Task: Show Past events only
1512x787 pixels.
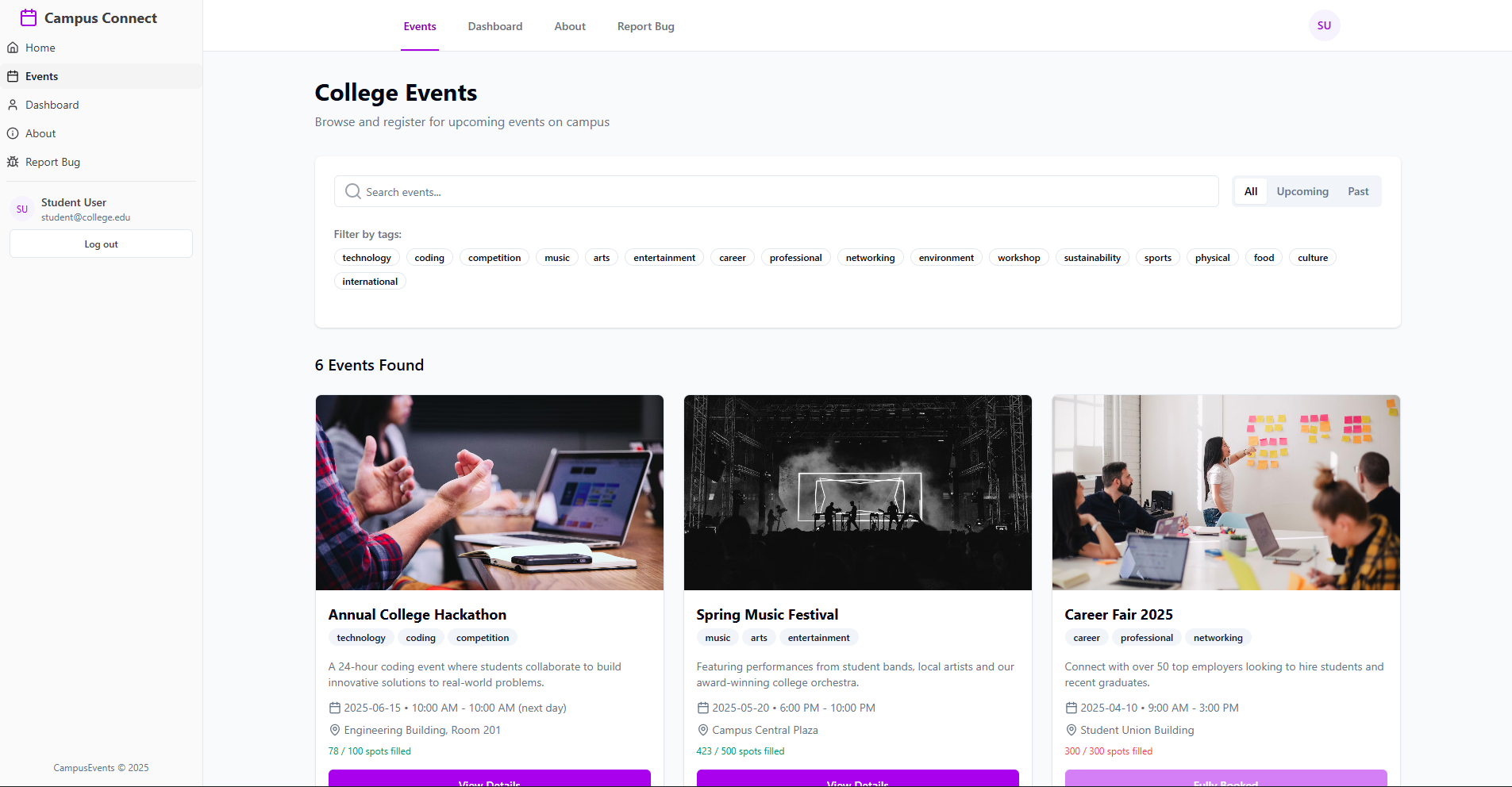Action: [1357, 191]
